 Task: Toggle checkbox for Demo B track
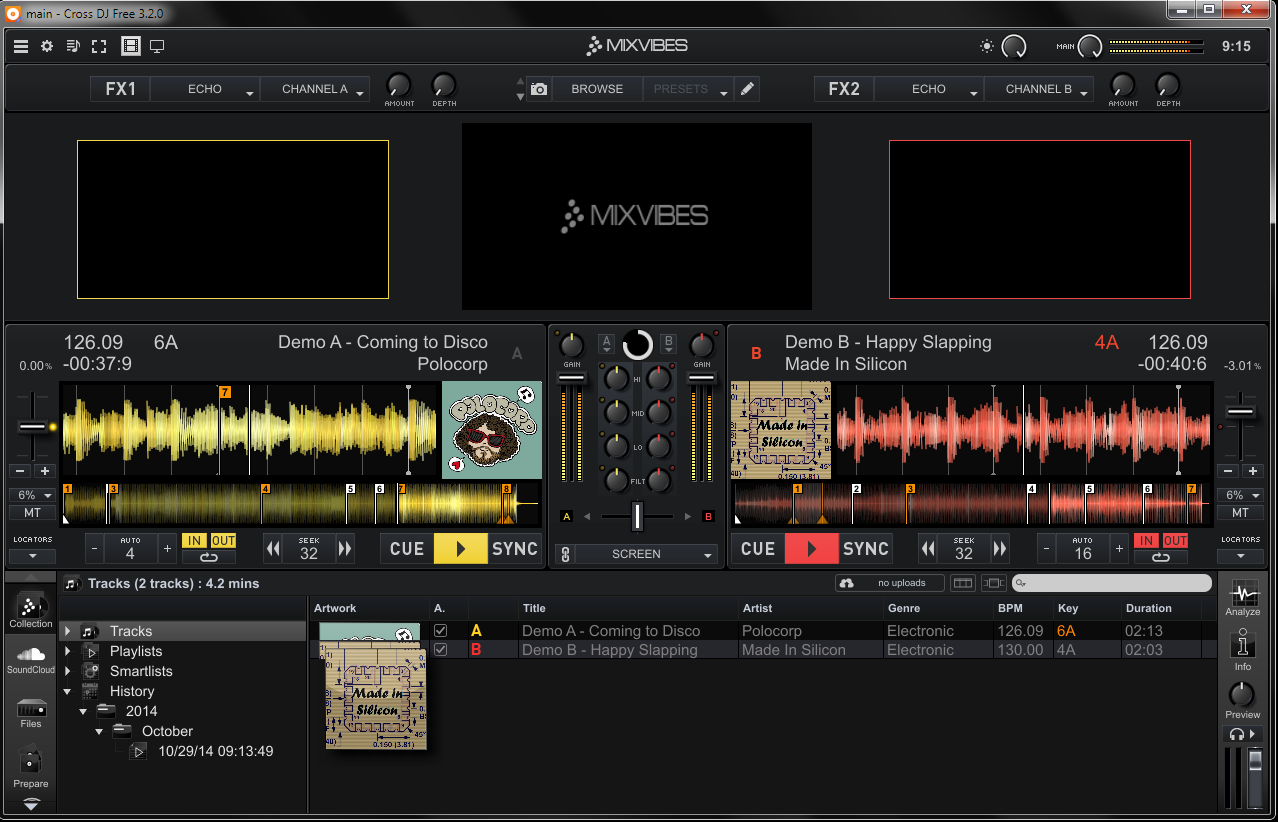click(441, 650)
